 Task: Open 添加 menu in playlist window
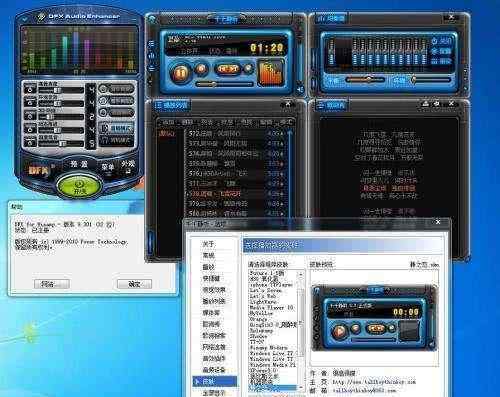[x=169, y=123]
